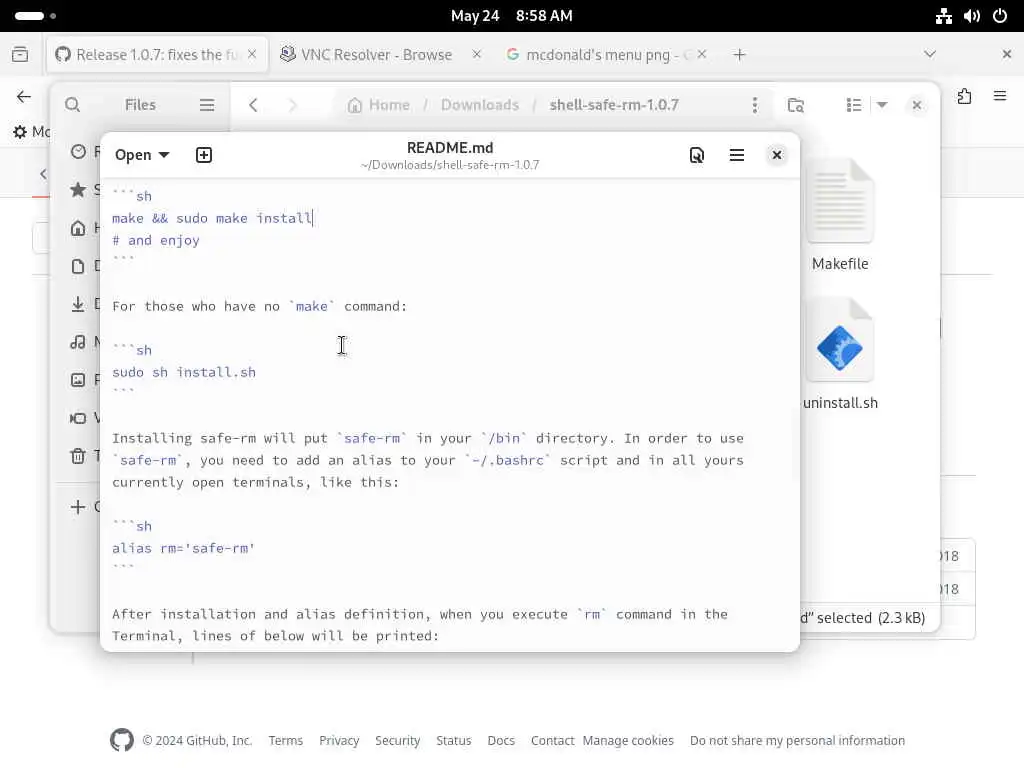This screenshot has height=768, width=1024.
Task: Switch to VNC Resolver browser tab
Action: [376, 55]
